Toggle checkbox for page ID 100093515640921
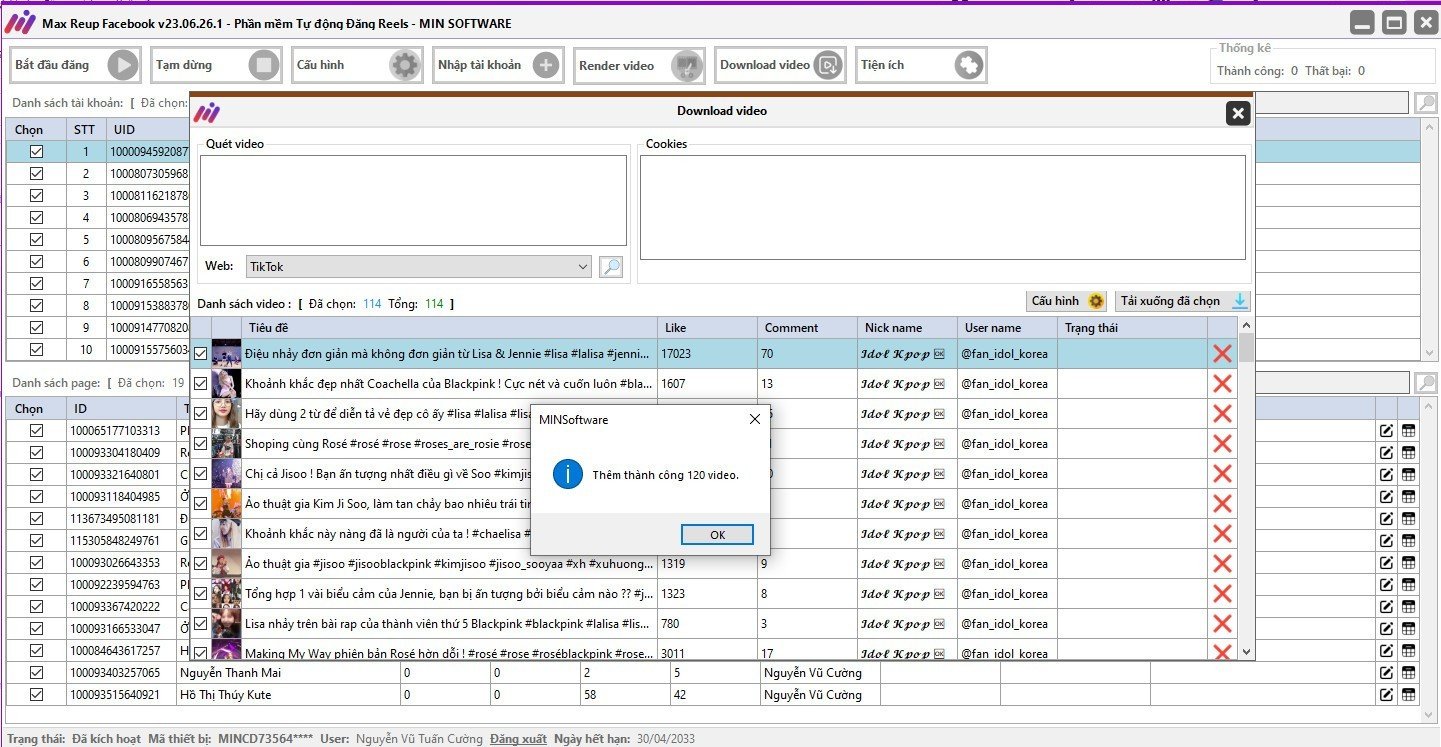Viewport: 1441px width, 747px height. pyautogui.click(x=37, y=695)
